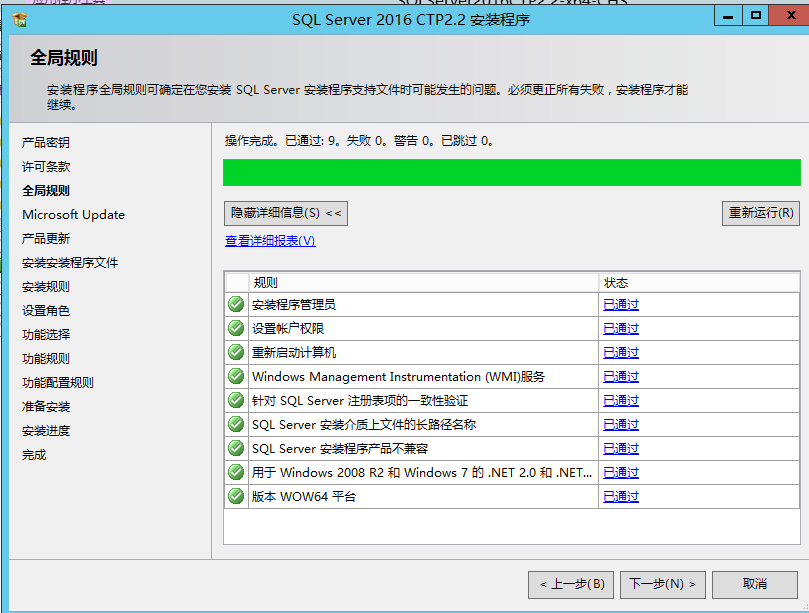
Task: Click the check icon for 版本 WOW64 平台
Action: pyautogui.click(x=236, y=496)
